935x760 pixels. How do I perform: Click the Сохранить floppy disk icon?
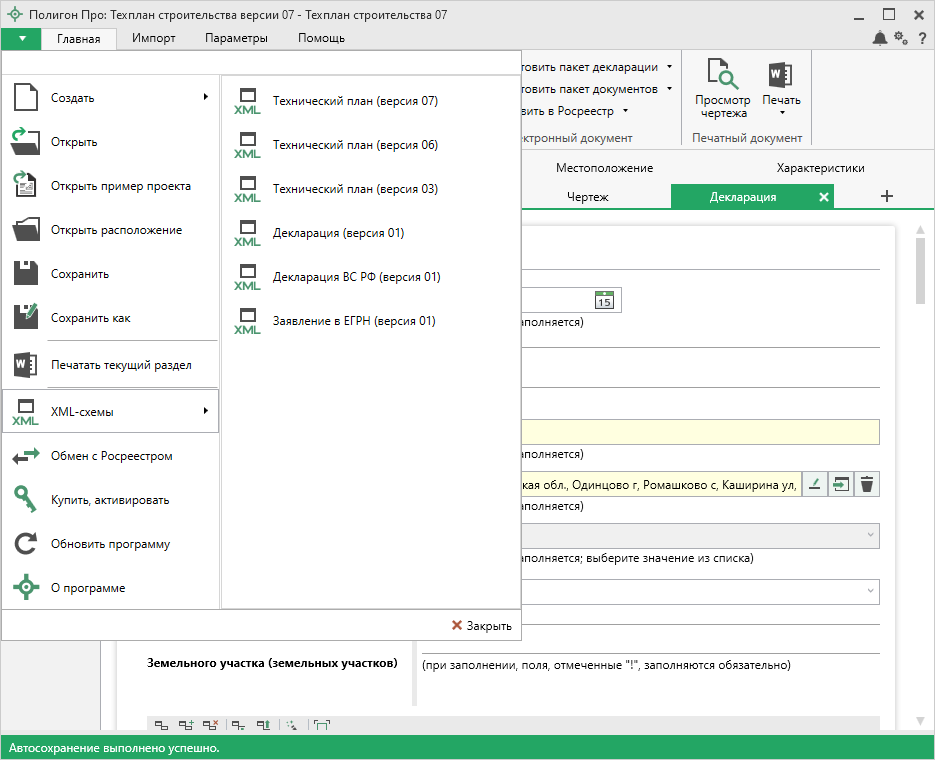point(26,274)
